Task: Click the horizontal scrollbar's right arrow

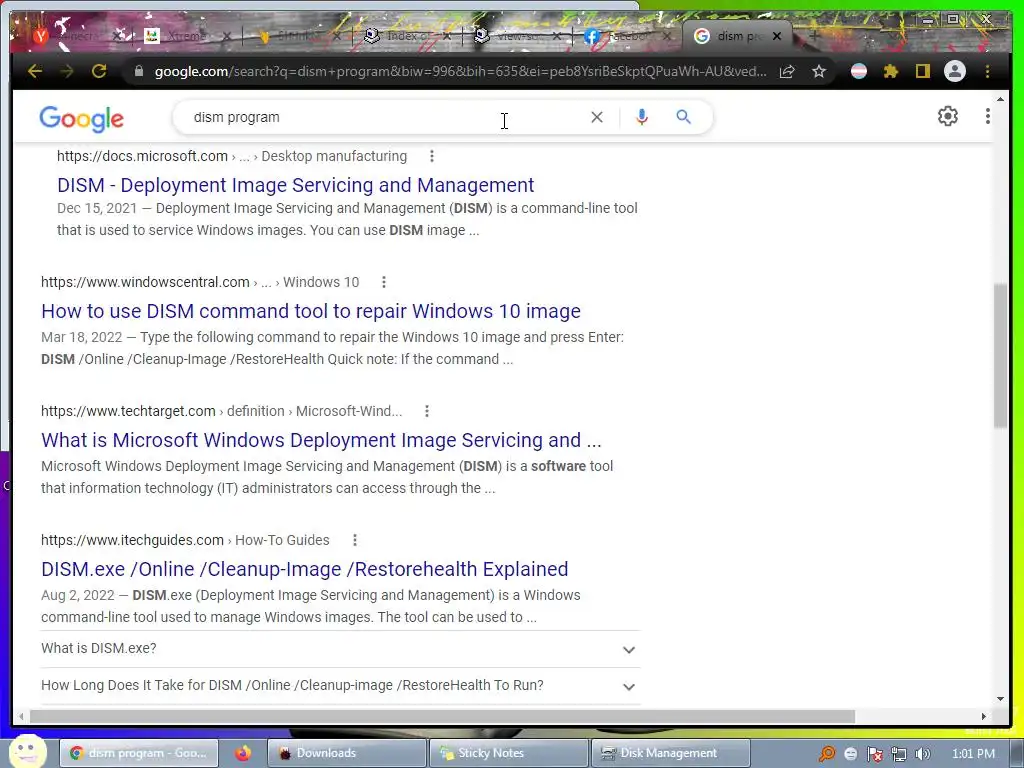Action: point(984,716)
